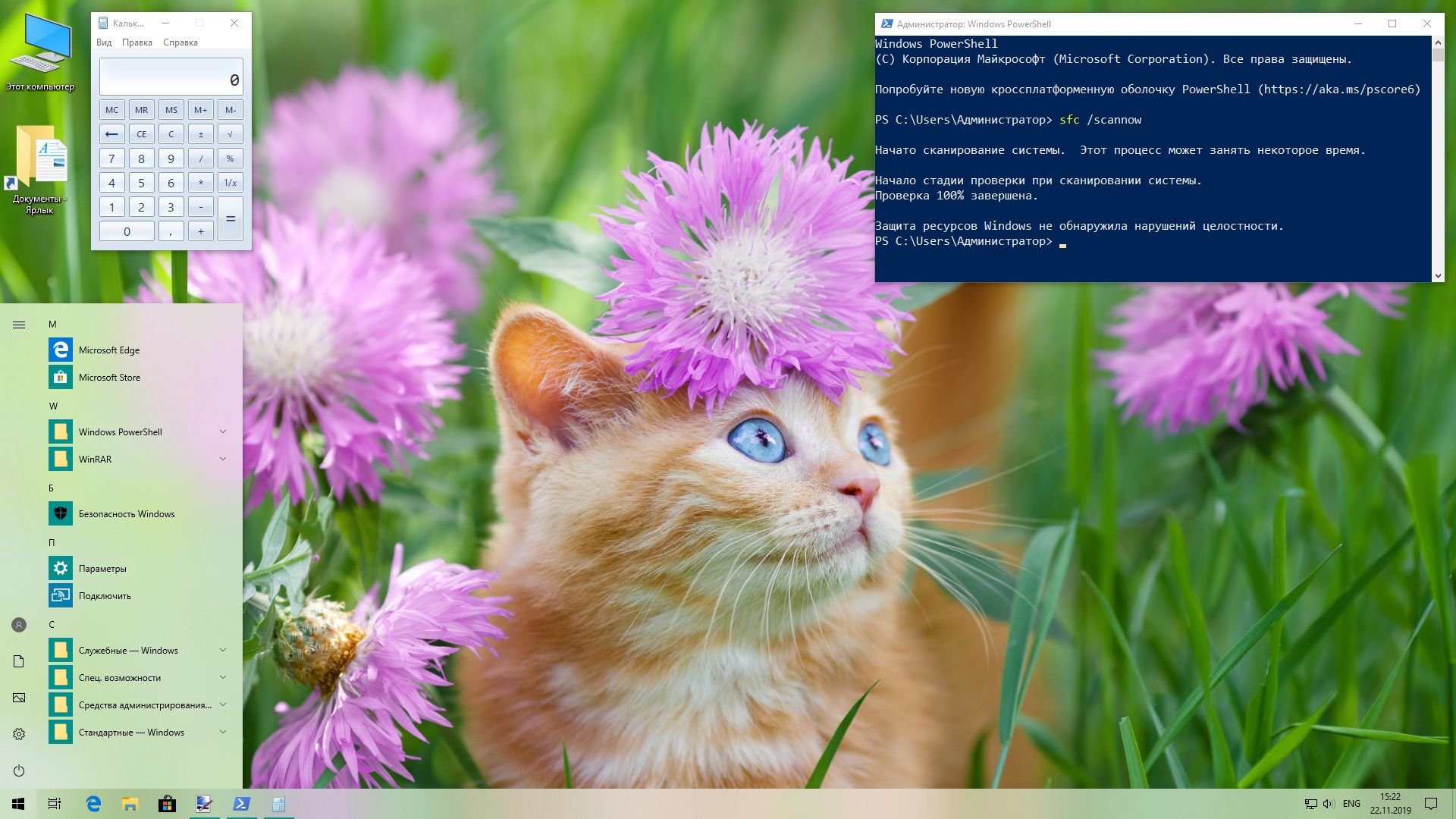Click the plus button in Calculator
Viewport: 1456px width, 819px height.
(x=200, y=231)
